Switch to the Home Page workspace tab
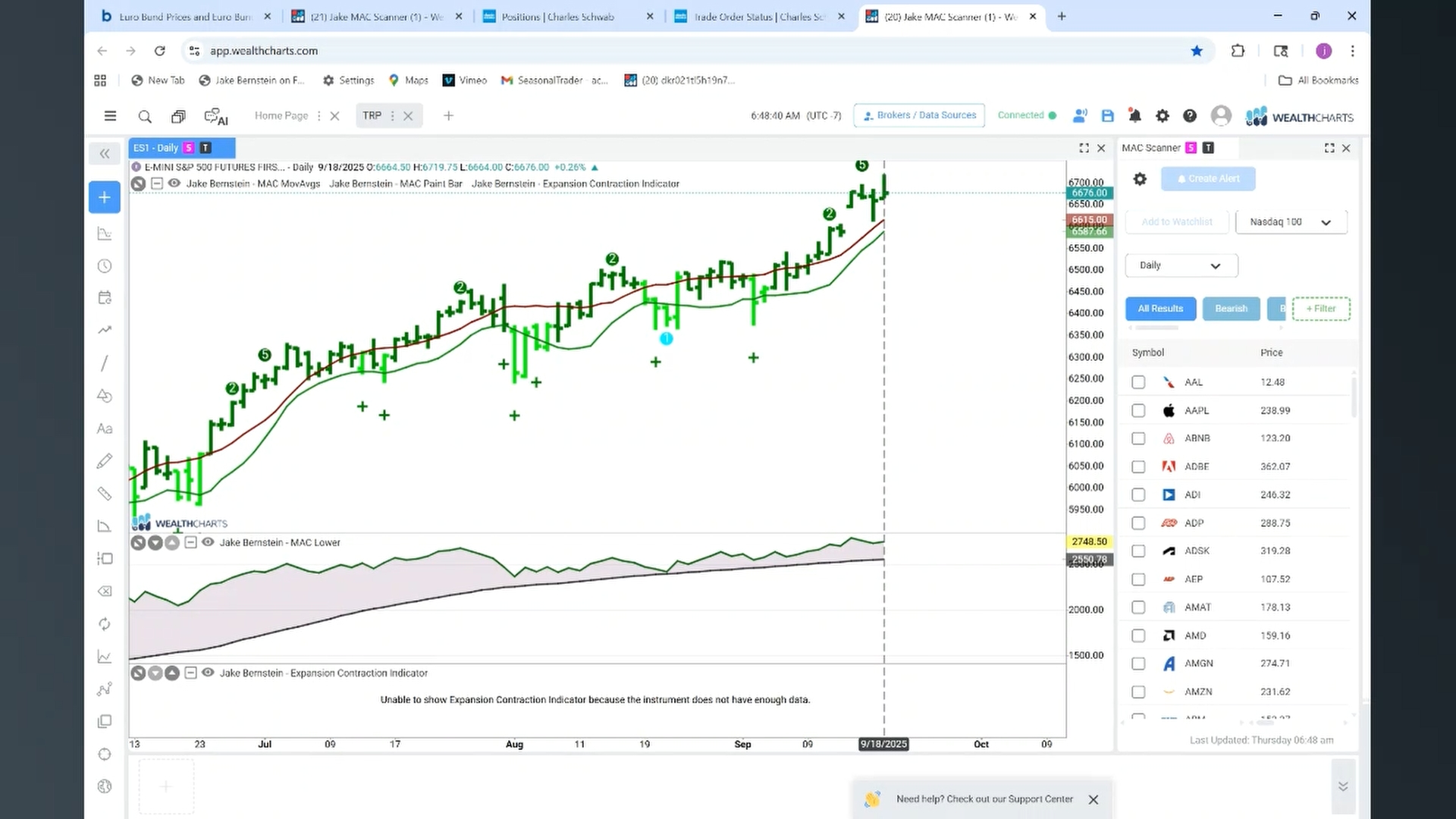Image resolution: width=1456 pixels, height=819 pixels. point(281,116)
